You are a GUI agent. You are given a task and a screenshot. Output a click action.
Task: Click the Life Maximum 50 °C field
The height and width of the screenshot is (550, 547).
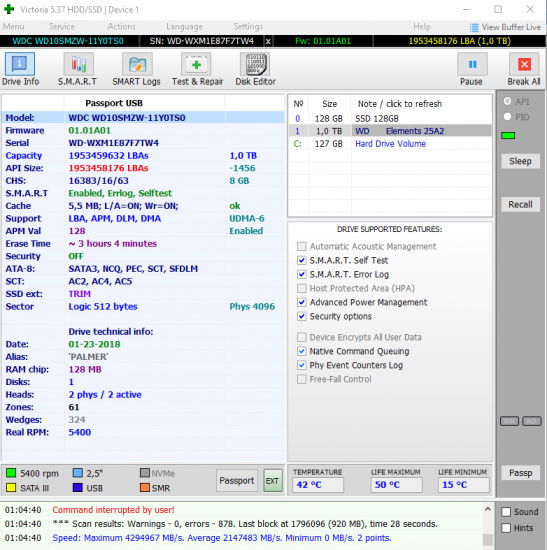click(396, 485)
